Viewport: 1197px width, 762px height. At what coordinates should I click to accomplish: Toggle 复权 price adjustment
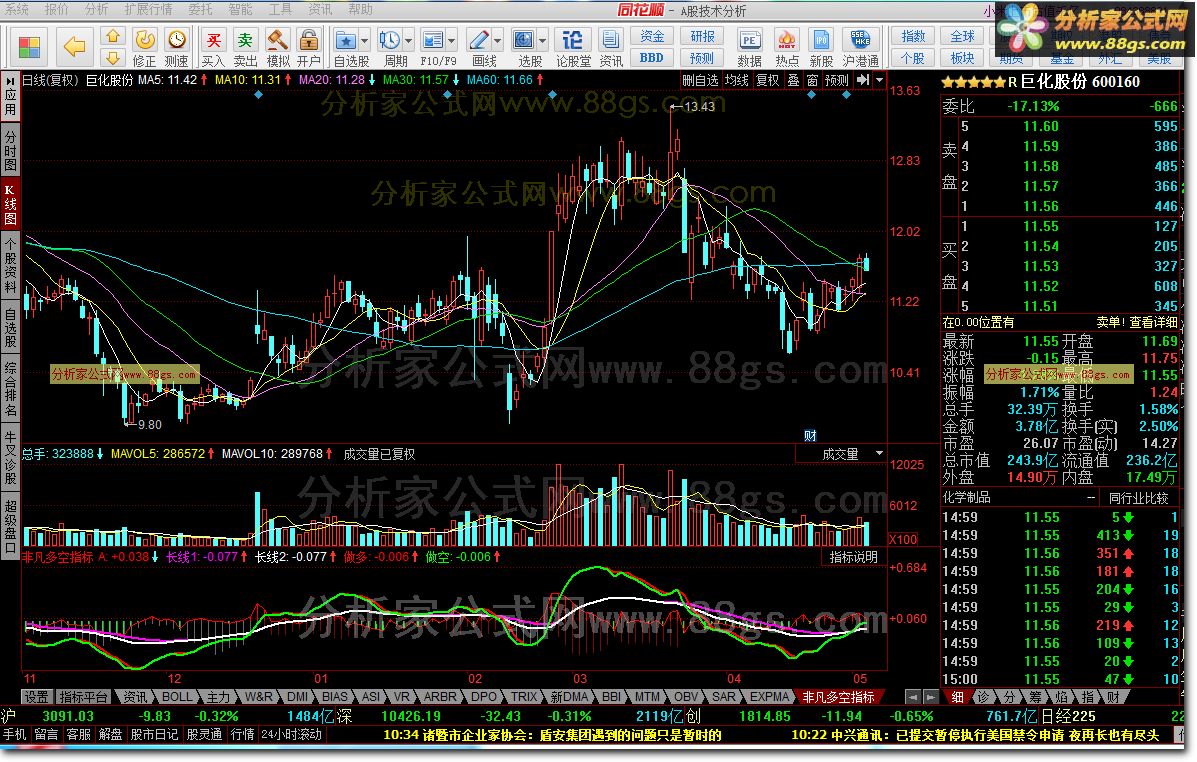pyautogui.click(x=768, y=80)
